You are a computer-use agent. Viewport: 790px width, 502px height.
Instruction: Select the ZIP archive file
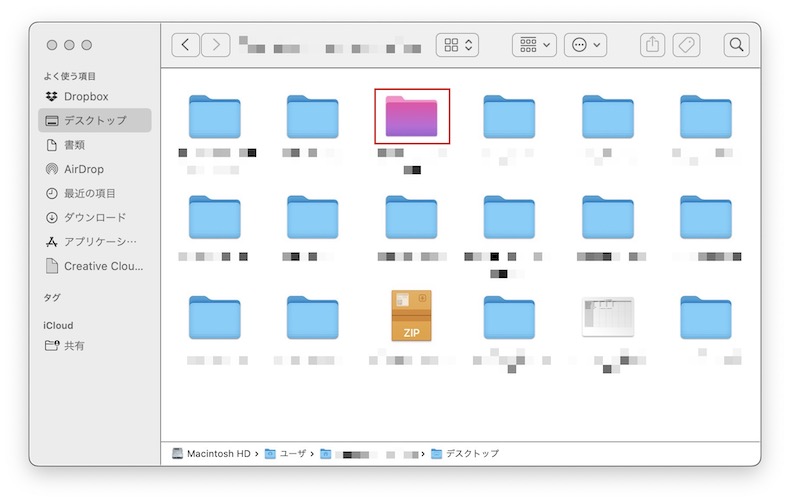click(x=412, y=316)
